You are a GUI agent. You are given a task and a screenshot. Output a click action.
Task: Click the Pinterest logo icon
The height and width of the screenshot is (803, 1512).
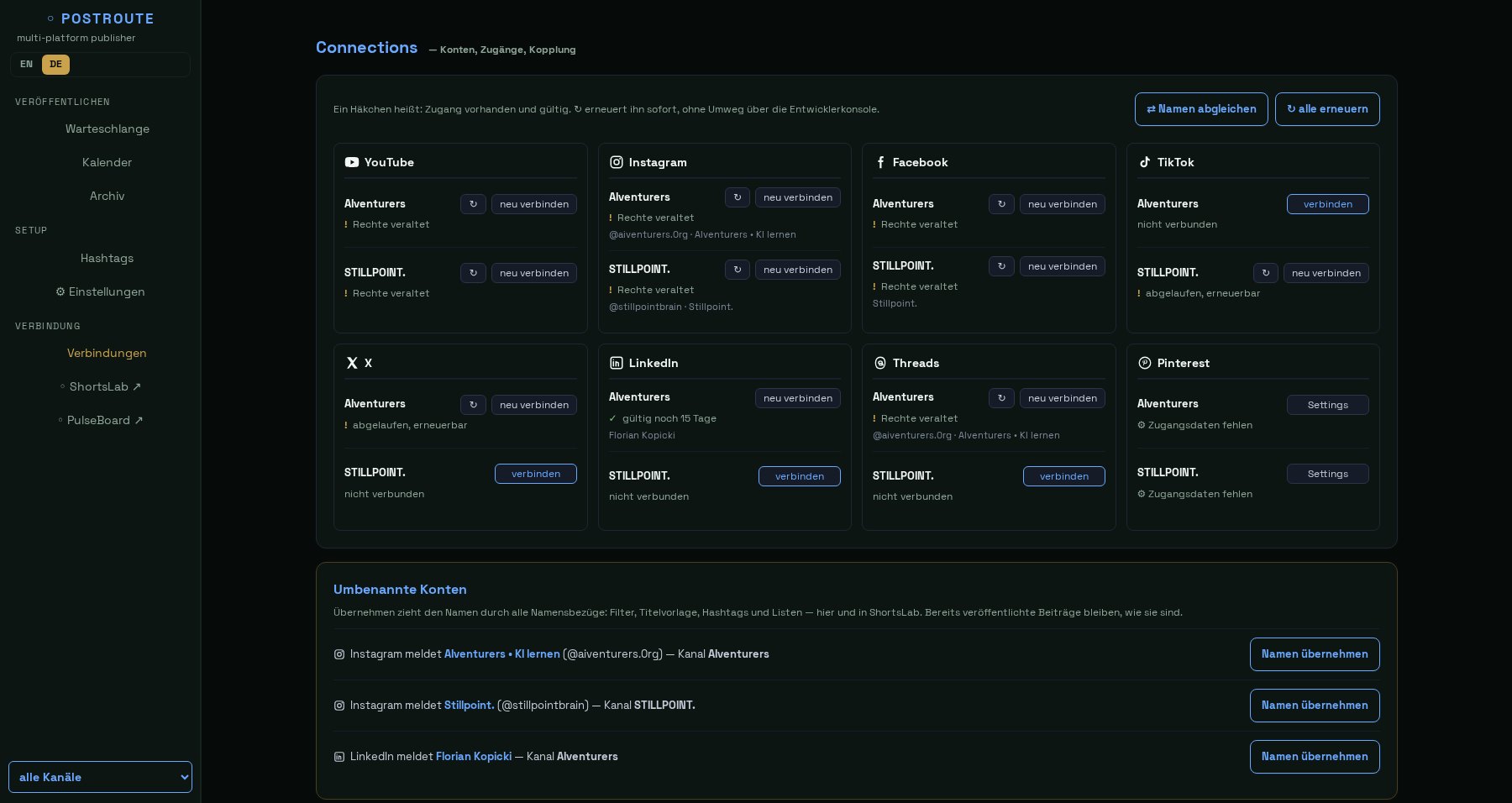click(x=1145, y=363)
